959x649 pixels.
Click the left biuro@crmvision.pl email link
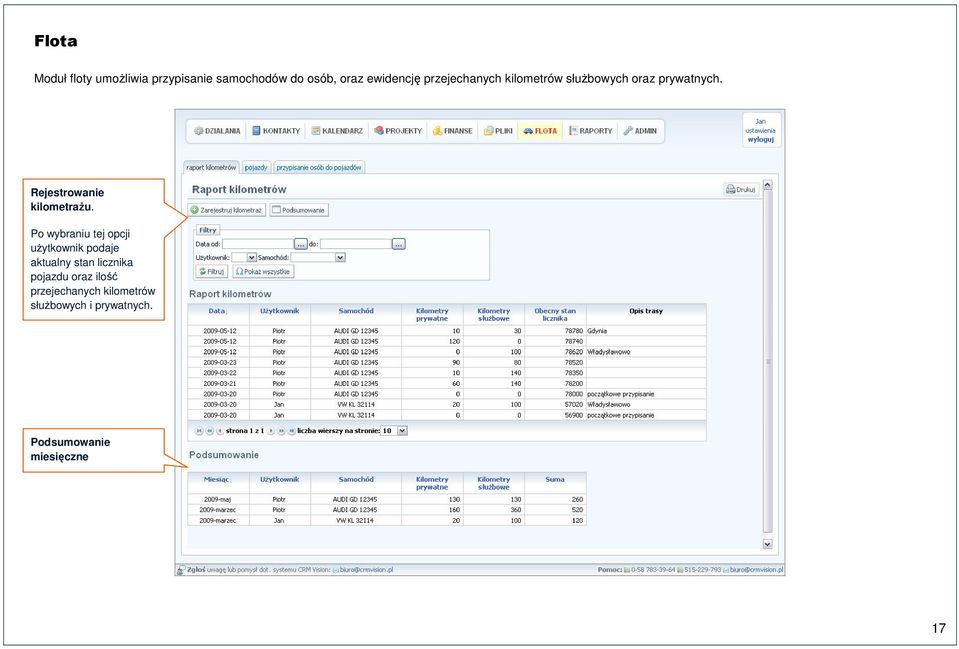click(366, 569)
